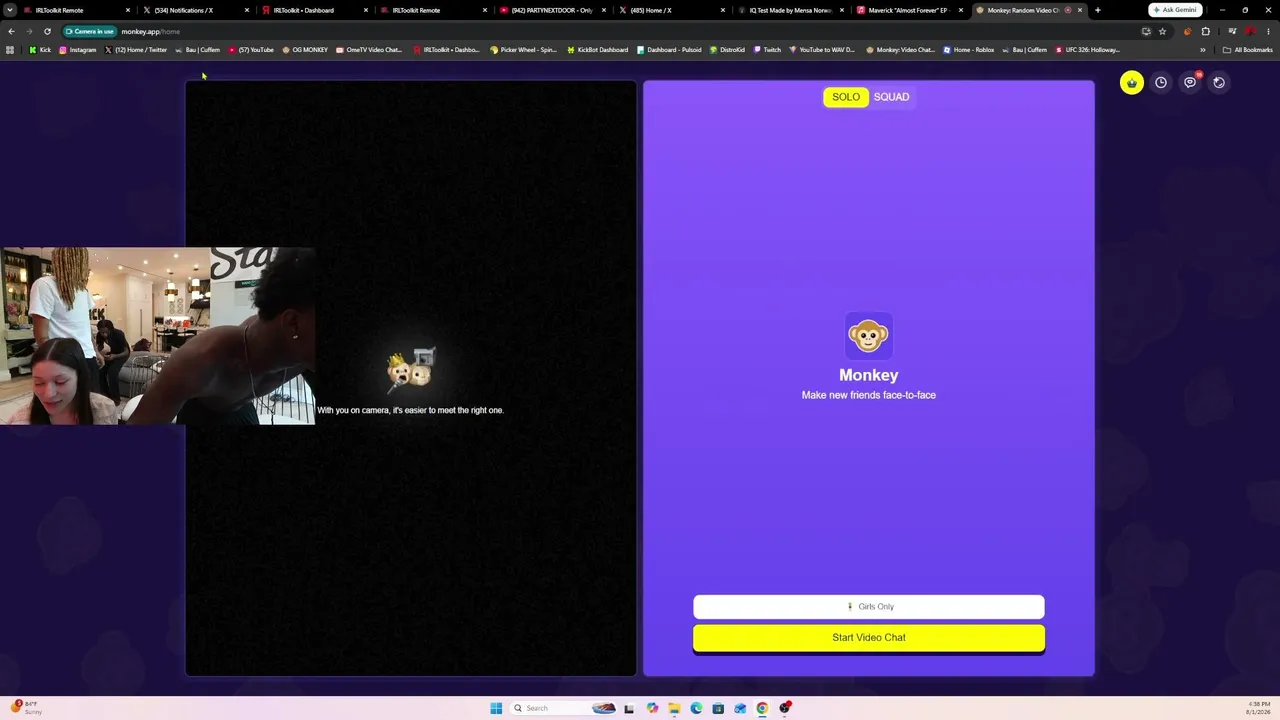Open the Home - Roblox bookmark
Image resolution: width=1280 pixels, height=720 pixels.
tap(969, 50)
